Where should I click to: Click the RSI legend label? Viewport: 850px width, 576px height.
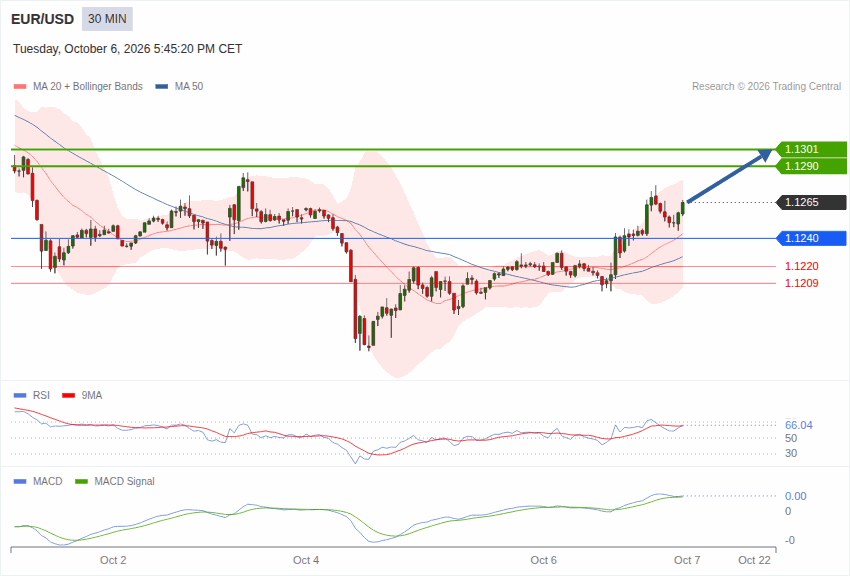click(41, 395)
